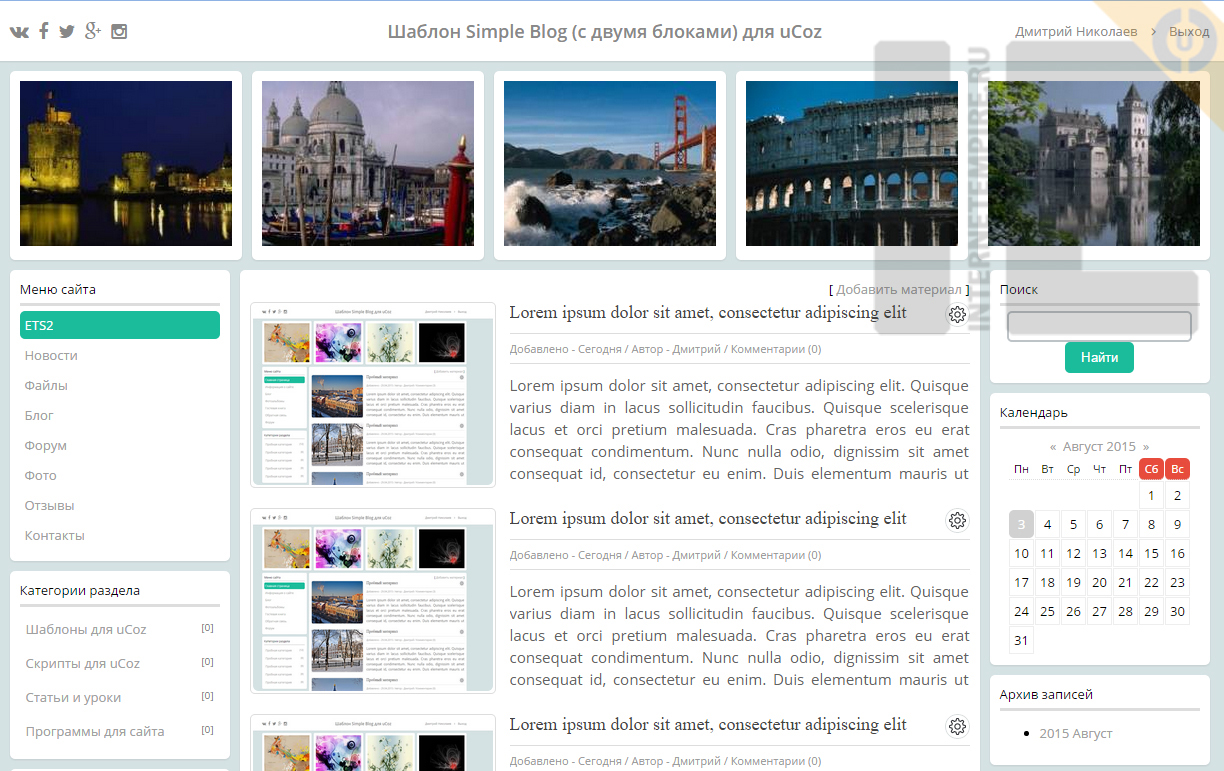Click the Август 2015 calendar title

(x=1099, y=447)
